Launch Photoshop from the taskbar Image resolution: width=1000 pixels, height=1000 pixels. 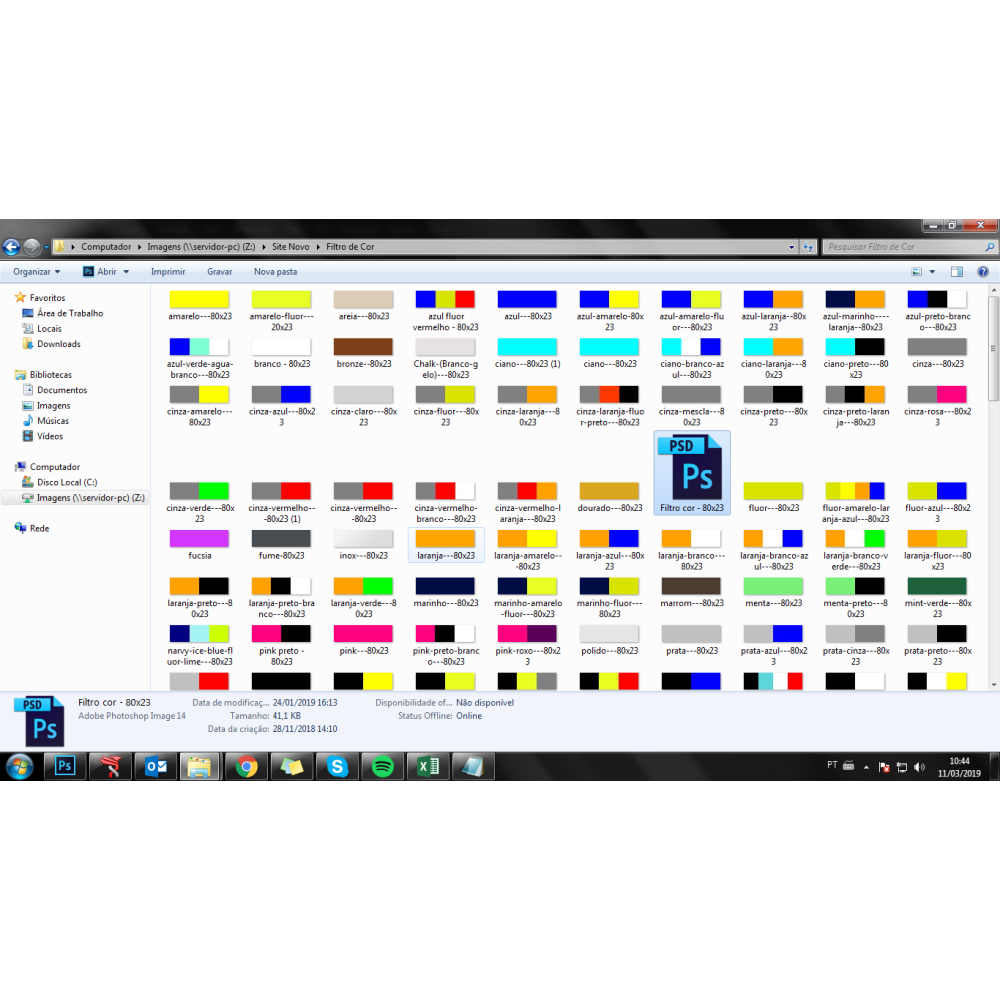65,767
